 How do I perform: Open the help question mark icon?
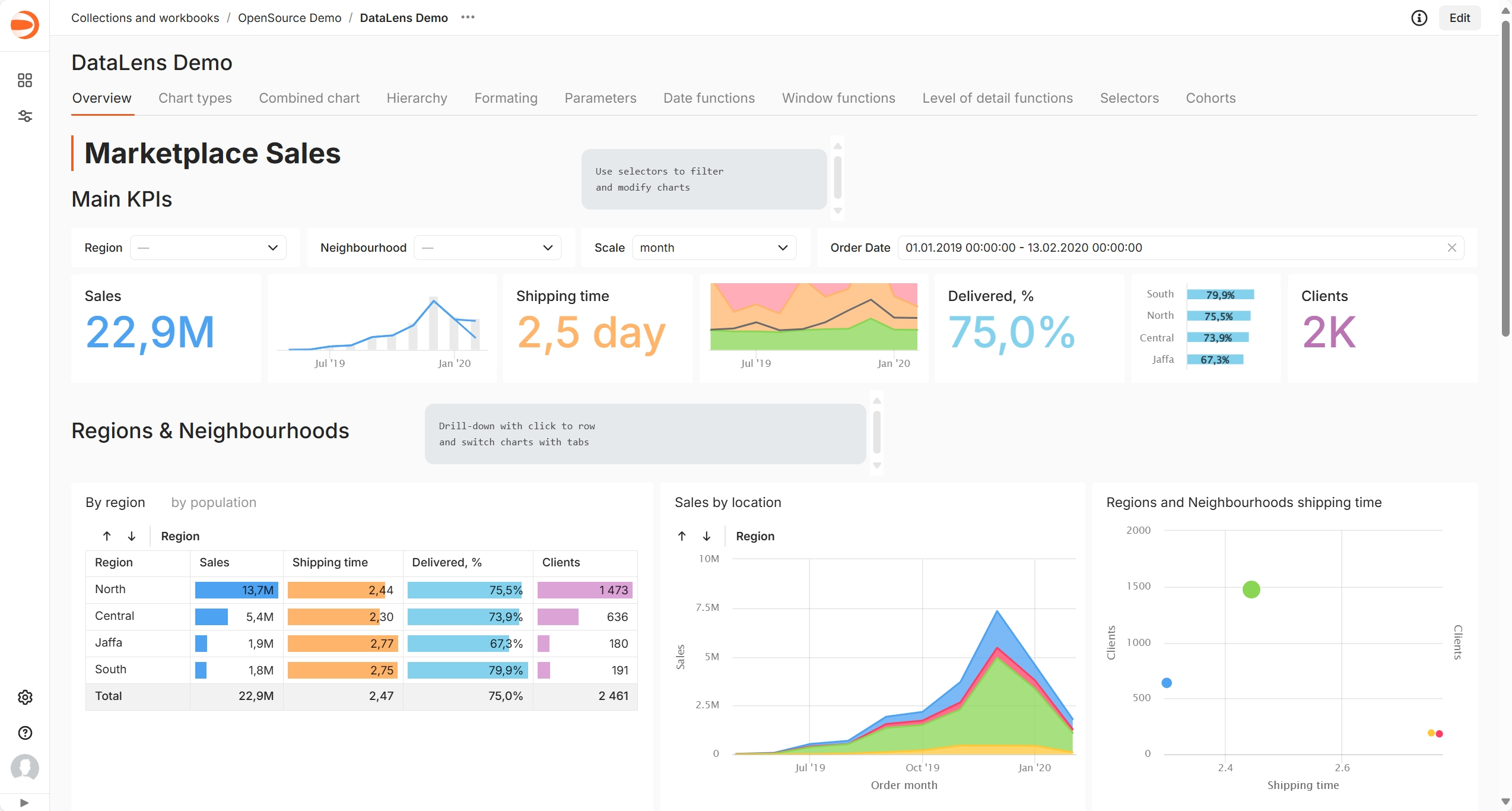tap(25, 733)
